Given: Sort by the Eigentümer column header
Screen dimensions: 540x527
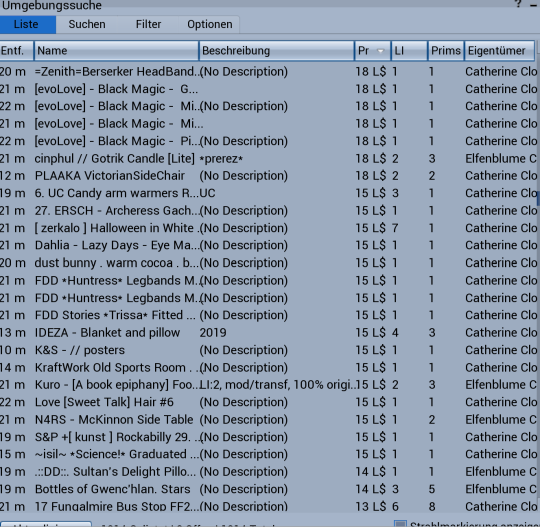Looking at the screenshot, I should point(499,51).
